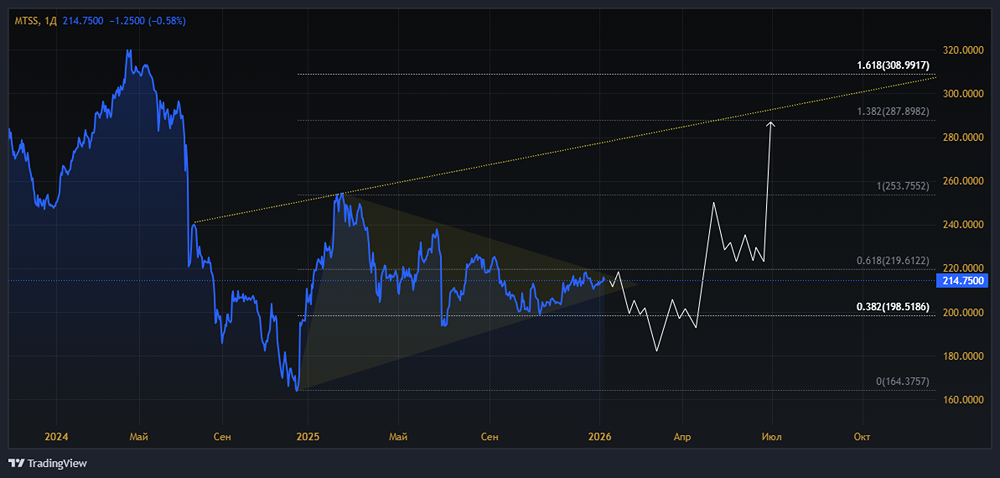Click the white forecast arrow head
Viewport: 1000px width, 478px height.
[x=770, y=124]
